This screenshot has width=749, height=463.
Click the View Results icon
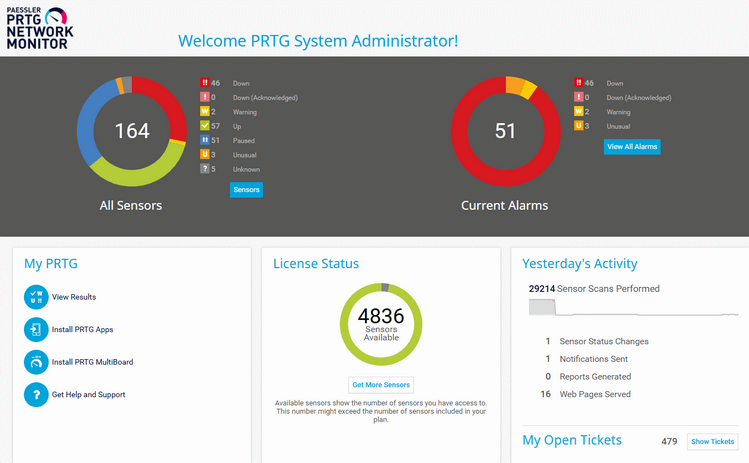[x=35, y=297]
